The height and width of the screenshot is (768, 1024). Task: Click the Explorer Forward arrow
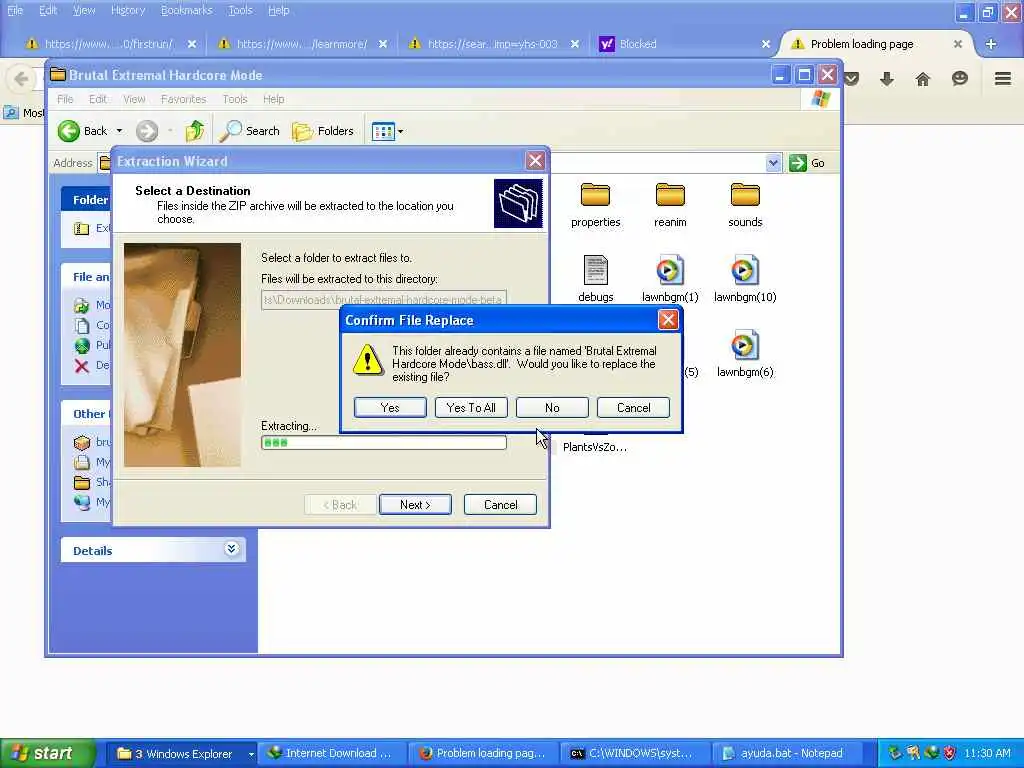coord(147,131)
